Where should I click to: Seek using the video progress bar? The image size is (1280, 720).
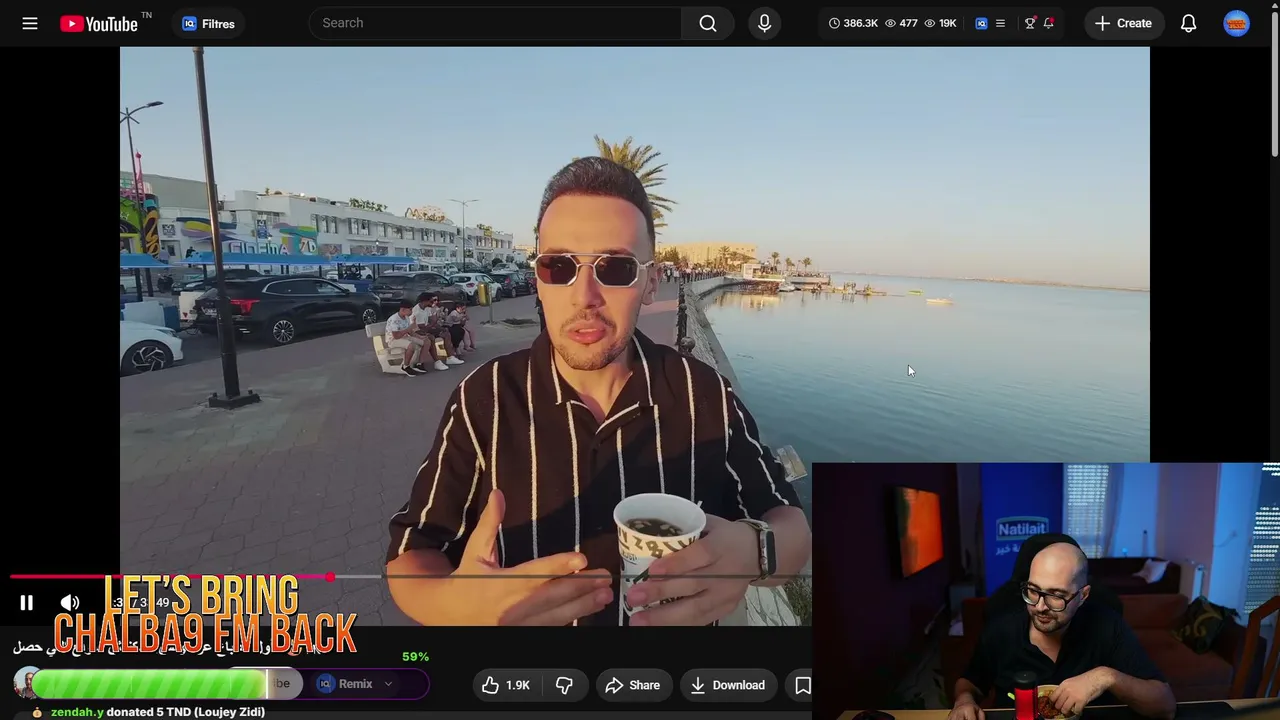coord(410,577)
